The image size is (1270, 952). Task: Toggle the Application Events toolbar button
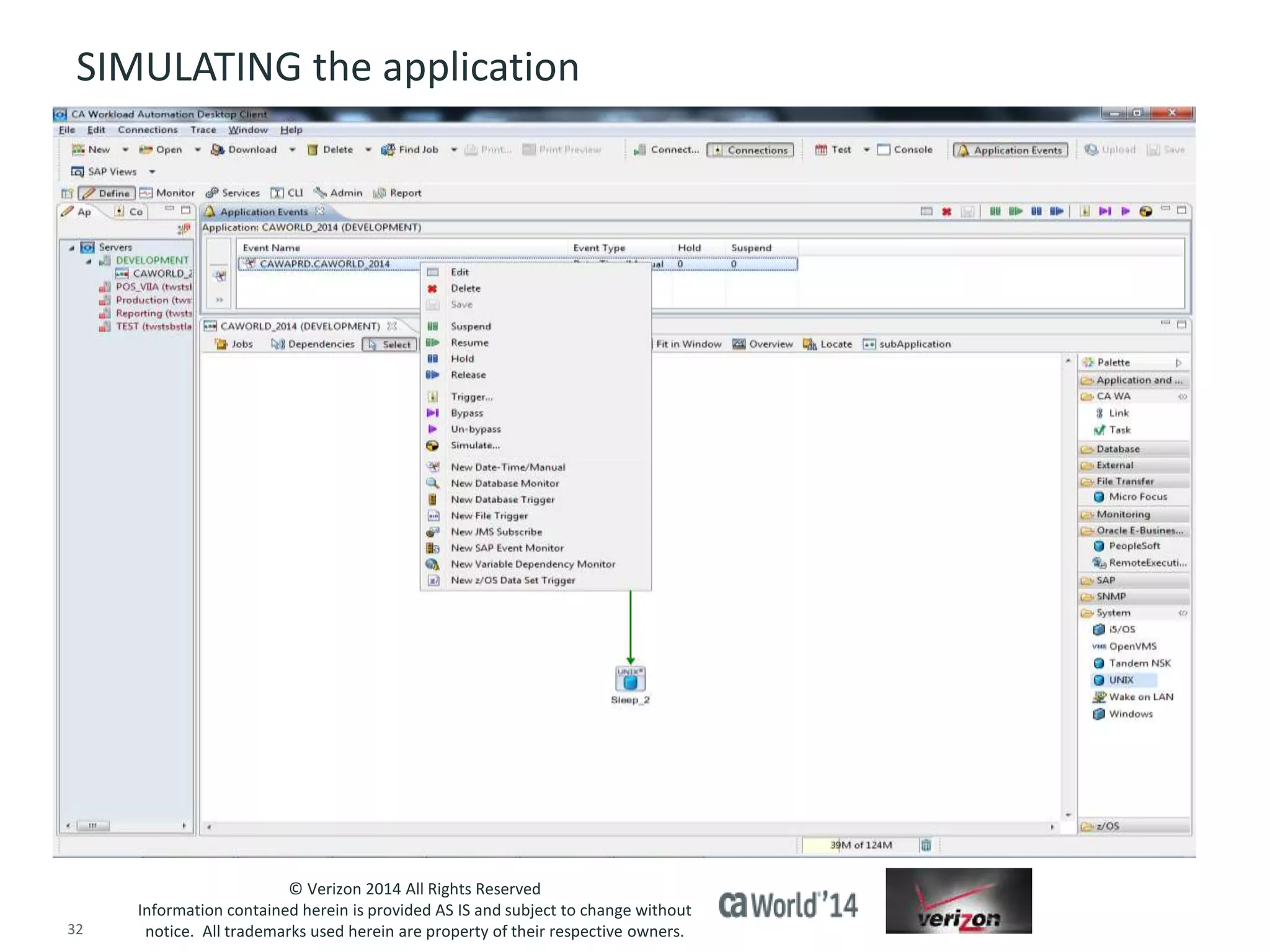coord(1010,150)
